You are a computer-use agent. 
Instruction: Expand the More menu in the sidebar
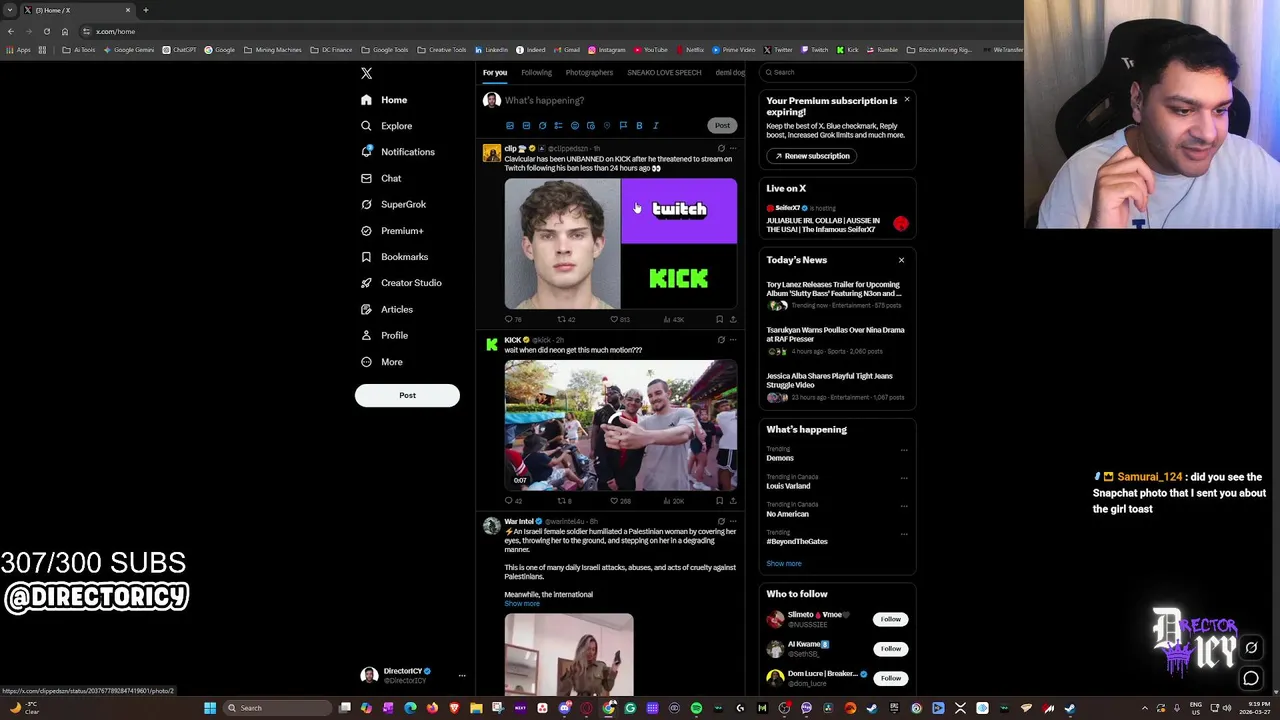click(x=381, y=362)
